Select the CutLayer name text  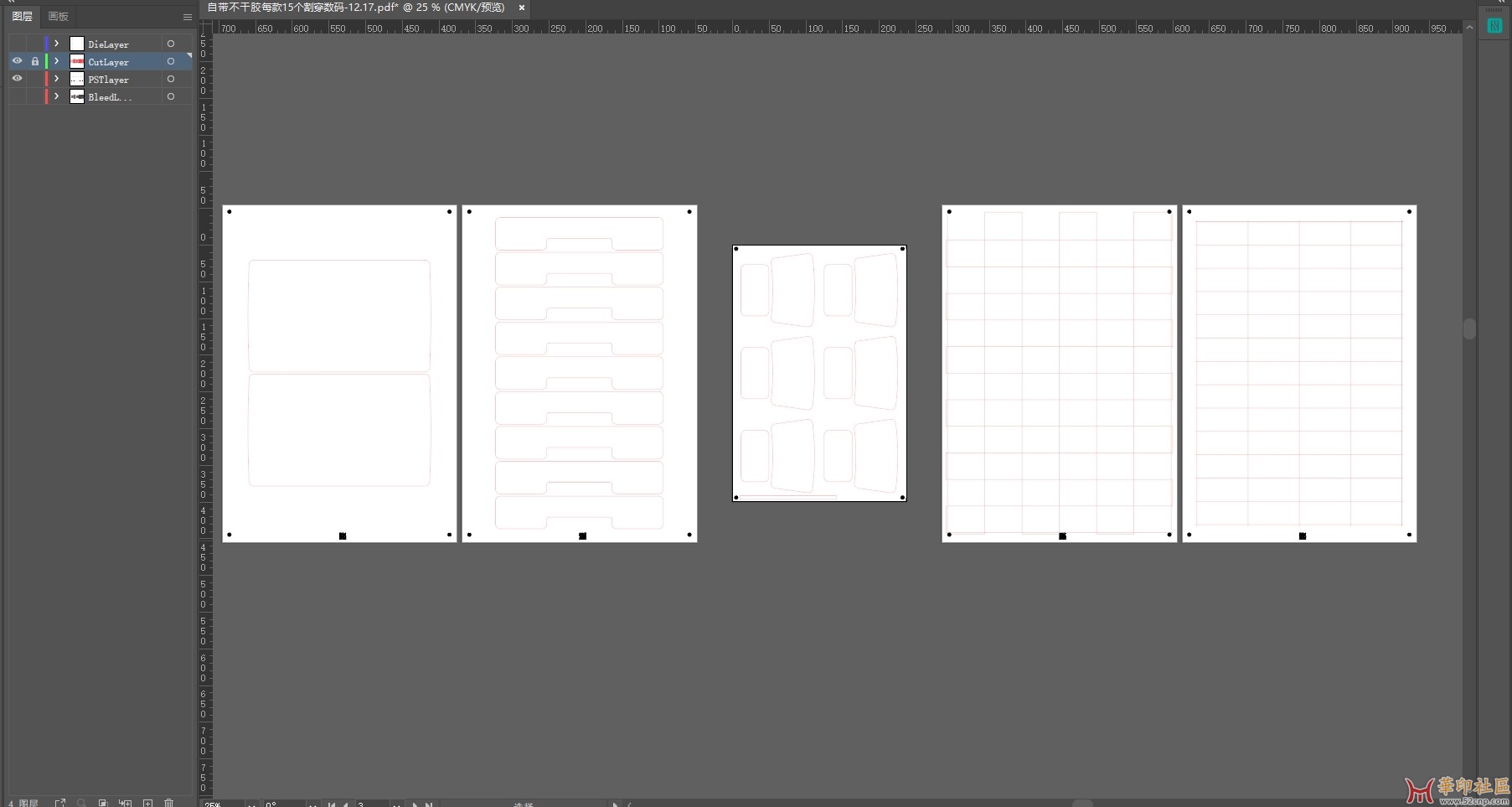(108, 62)
